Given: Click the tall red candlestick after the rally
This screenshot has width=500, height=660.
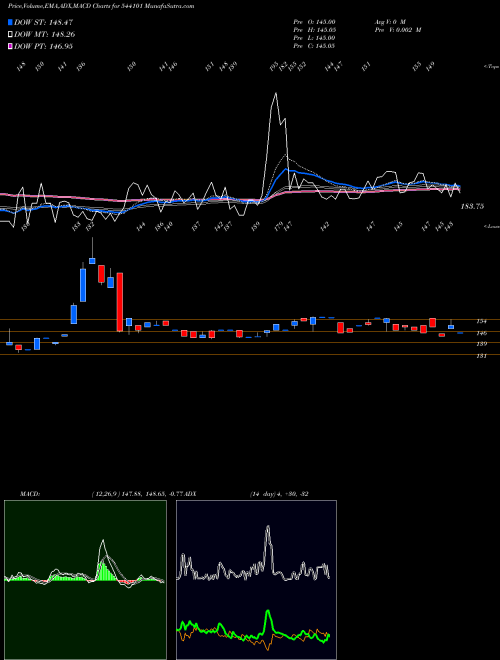Looking at the screenshot, I should click(120, 302).
